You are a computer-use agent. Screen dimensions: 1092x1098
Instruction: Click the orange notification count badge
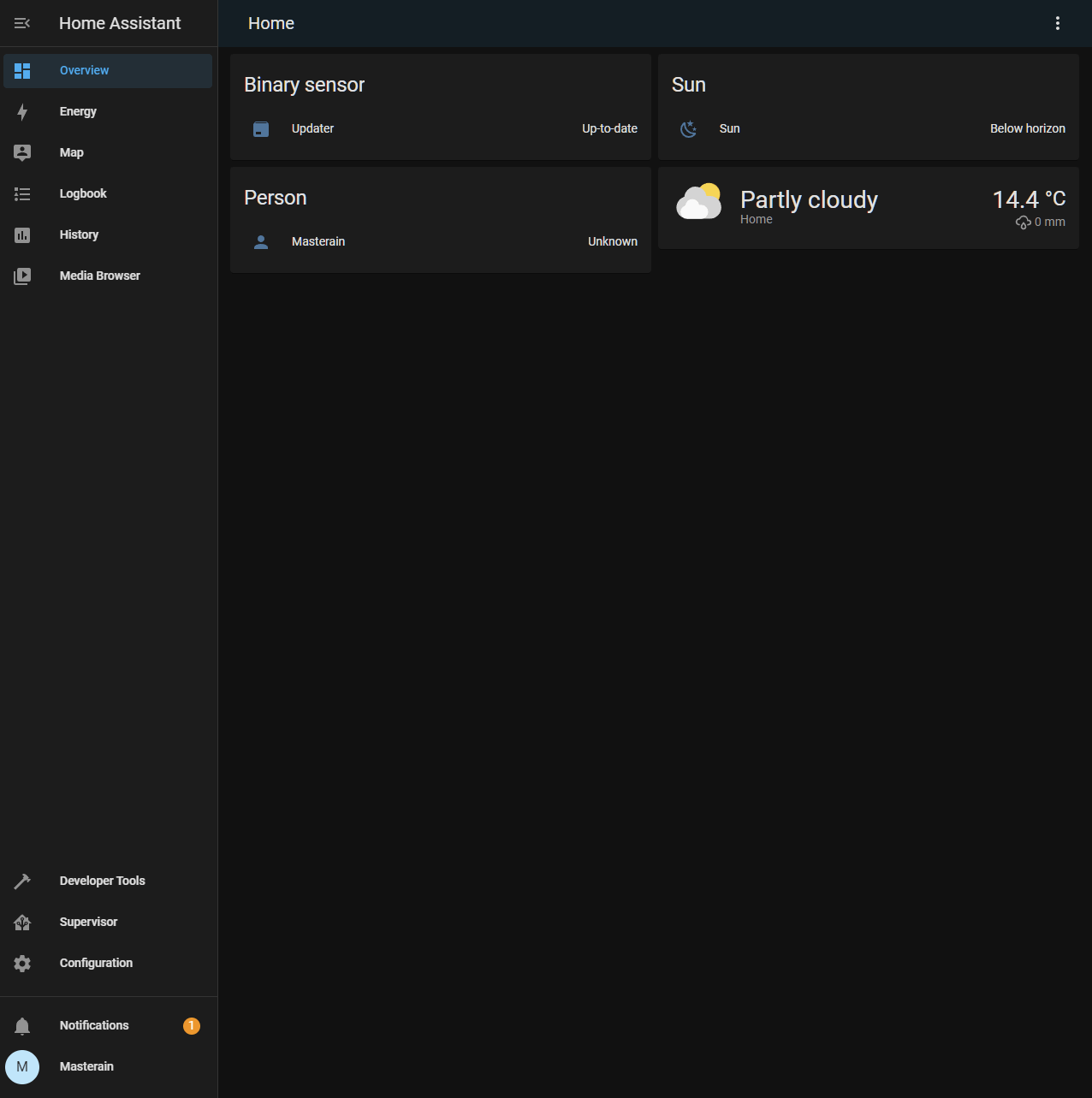point(192,1025)
